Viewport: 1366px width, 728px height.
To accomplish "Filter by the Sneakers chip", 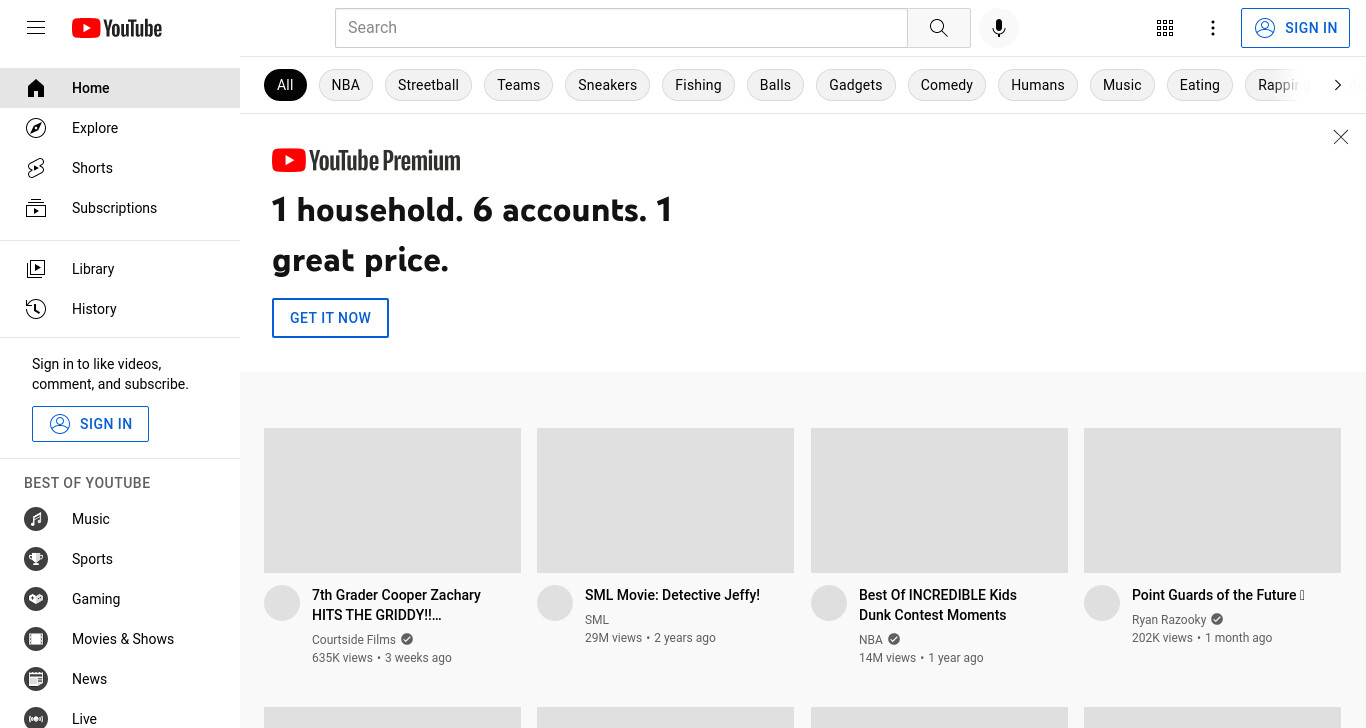I will (x=607, y=85).
